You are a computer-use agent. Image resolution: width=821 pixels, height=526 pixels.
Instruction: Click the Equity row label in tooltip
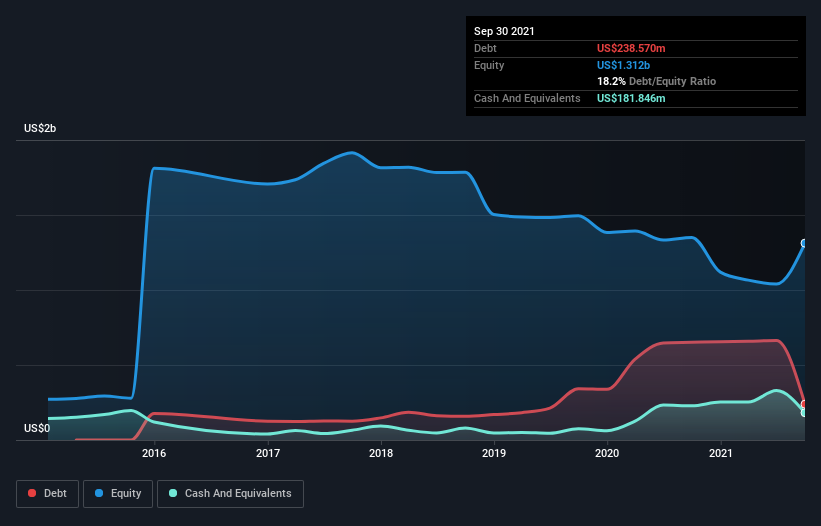[x=489, y=65]
